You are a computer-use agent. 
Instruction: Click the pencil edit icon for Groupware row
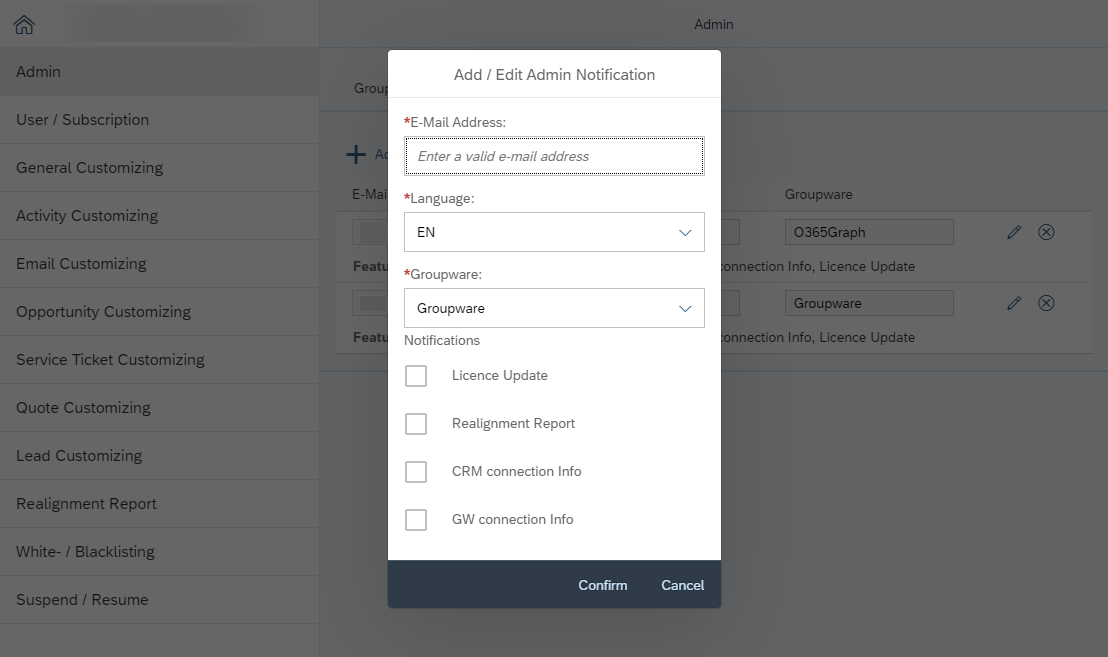(x=1014, y=303)
